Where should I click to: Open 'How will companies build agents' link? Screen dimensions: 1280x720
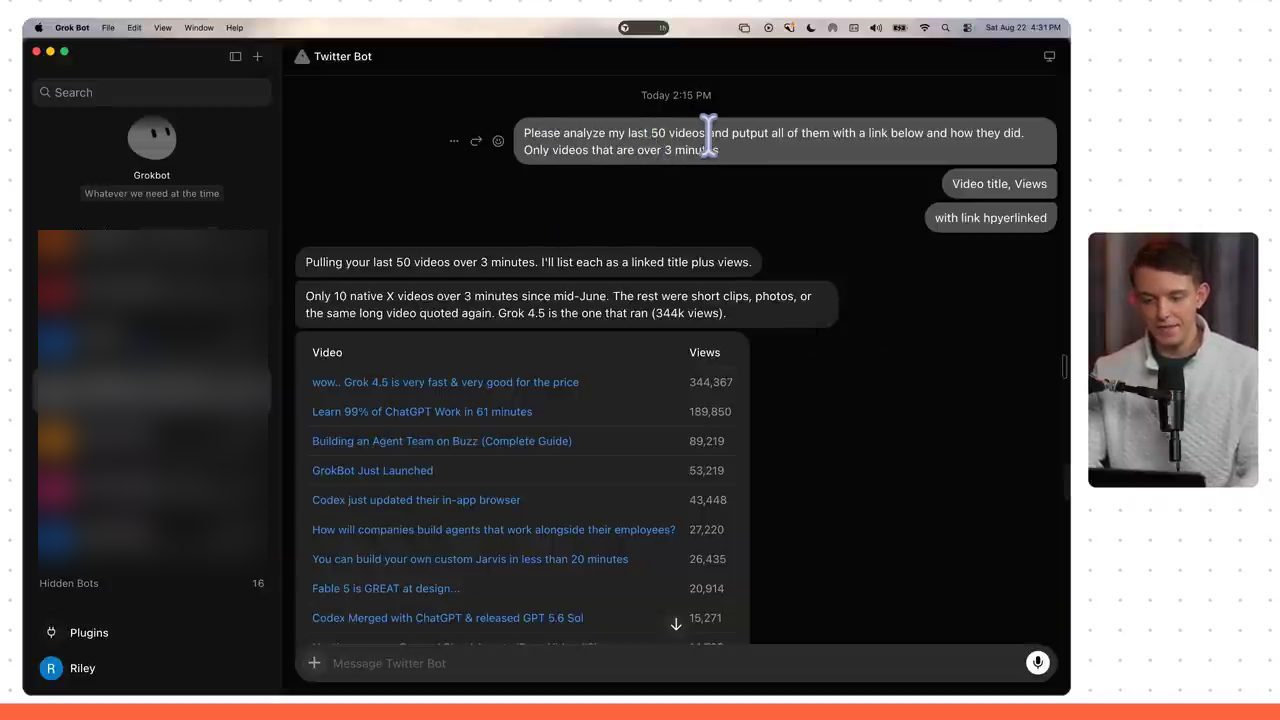[494, 530]
